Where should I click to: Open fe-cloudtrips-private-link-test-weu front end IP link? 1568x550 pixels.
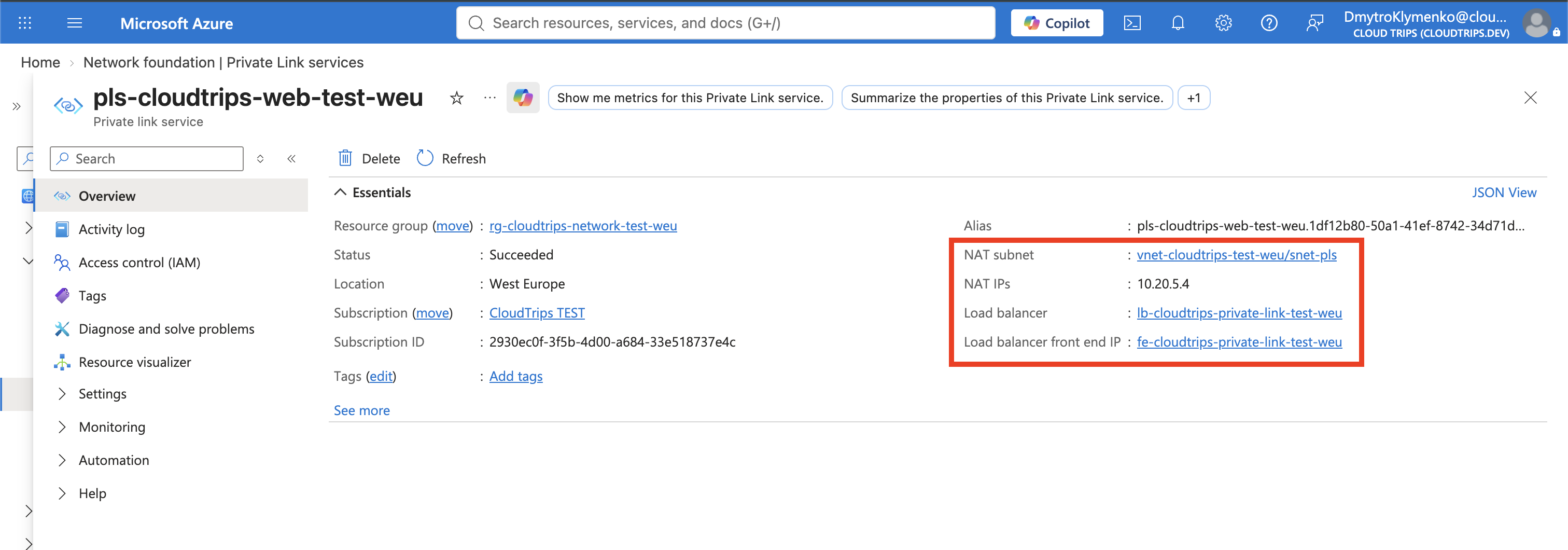1239,342
